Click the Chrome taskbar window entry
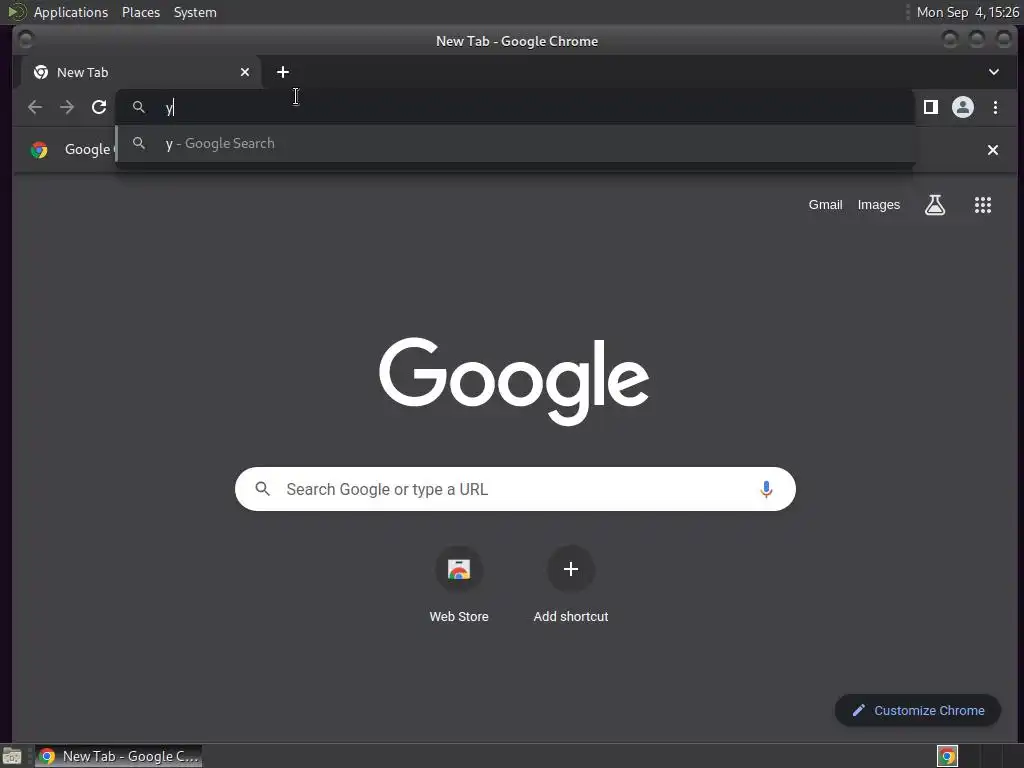The image size is (1024, 768). [118, 756]
